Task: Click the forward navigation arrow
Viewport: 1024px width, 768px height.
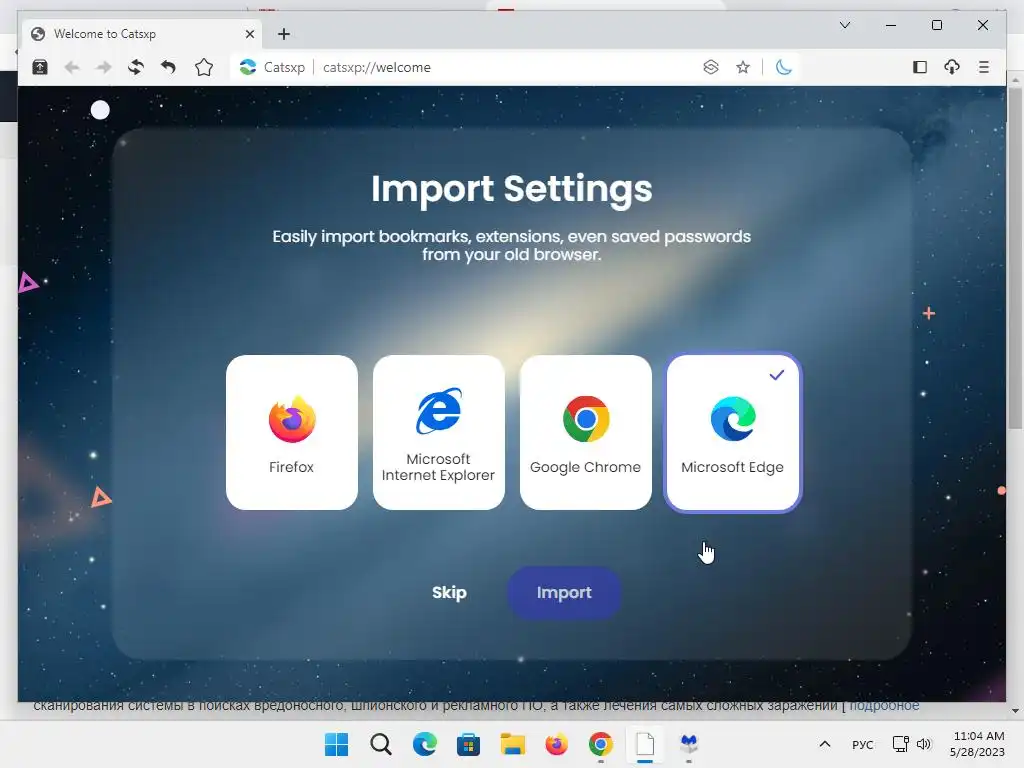Action: tap(104, 67)
